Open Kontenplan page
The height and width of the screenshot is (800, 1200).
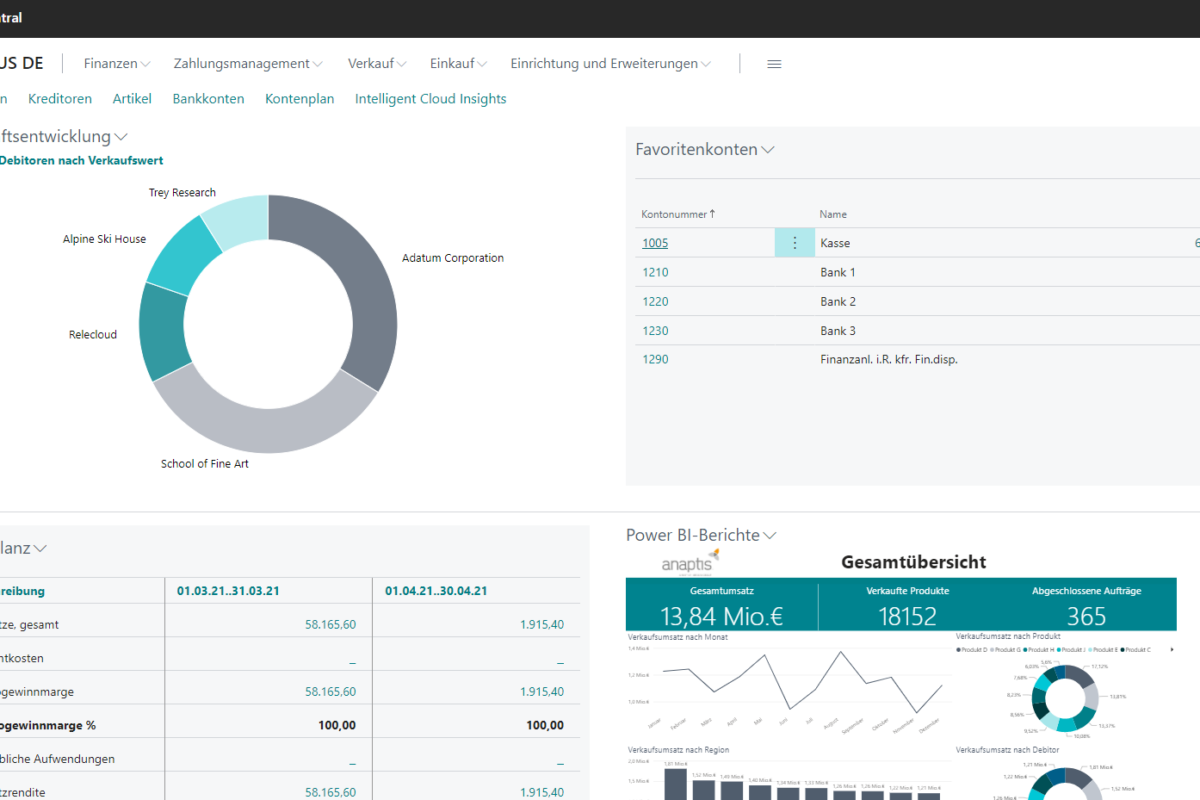(299, 98)
